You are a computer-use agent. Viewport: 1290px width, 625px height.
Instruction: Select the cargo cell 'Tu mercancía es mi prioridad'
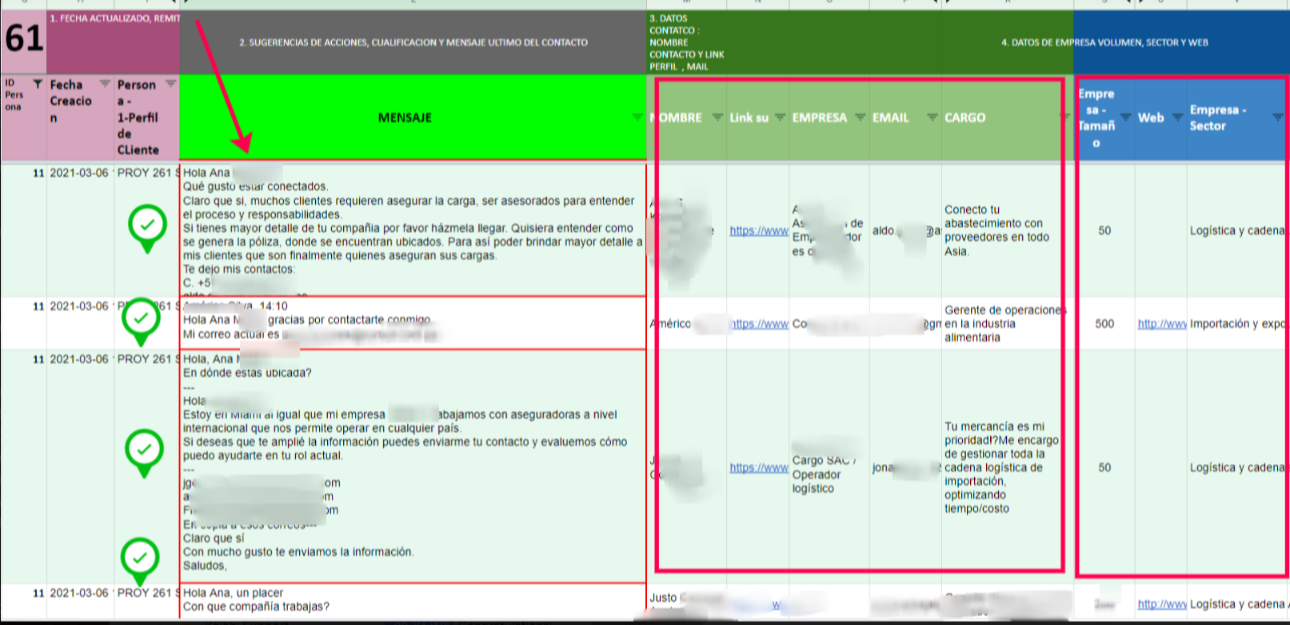click(x=1007, y=466)
